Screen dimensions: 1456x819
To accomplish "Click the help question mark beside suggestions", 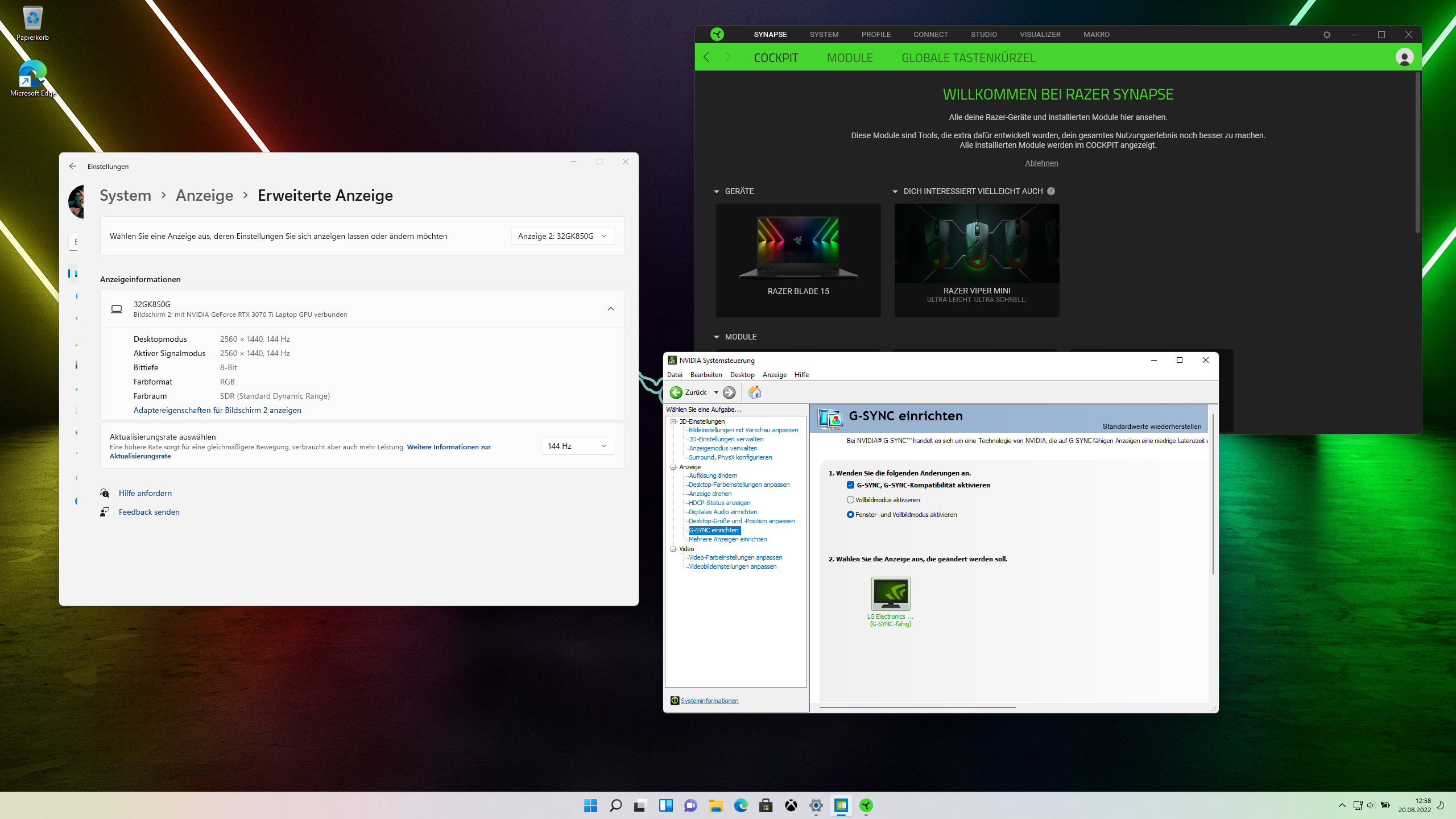I will point(1051,192).
